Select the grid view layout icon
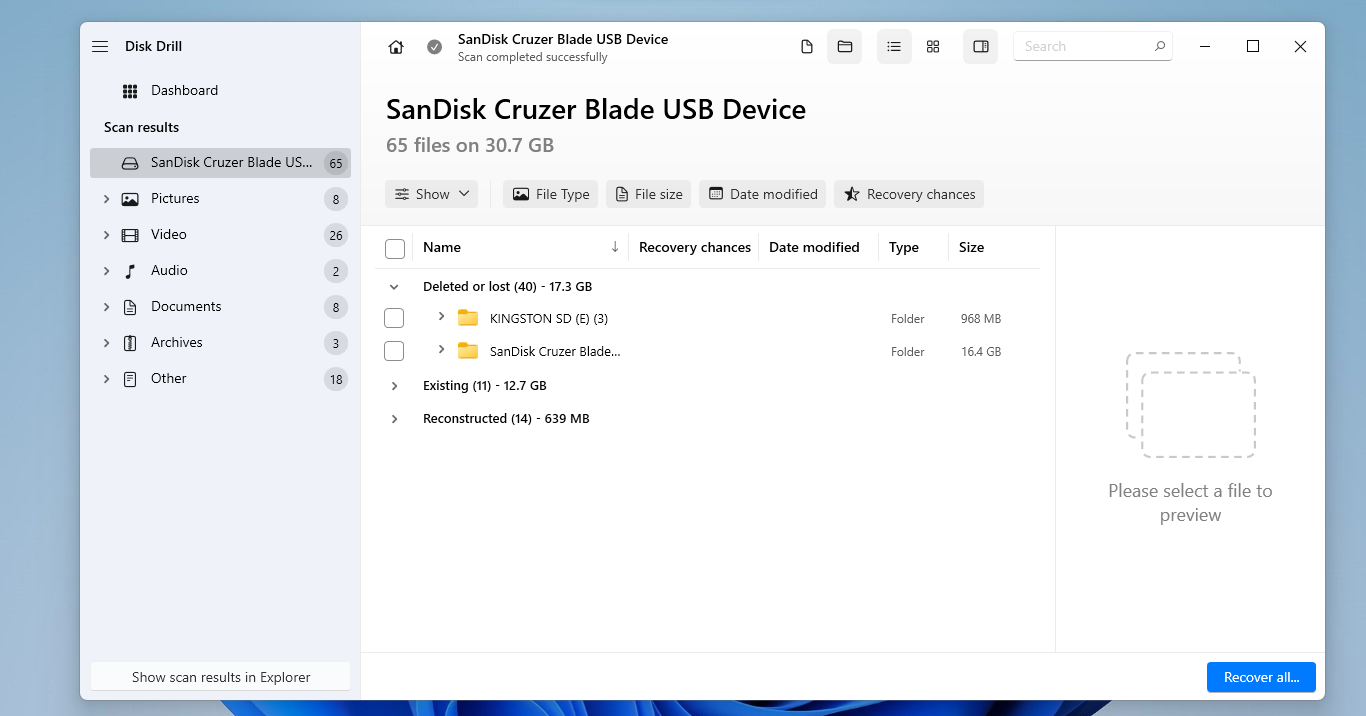The width and height of the screenshot is (1366, 716). (933, 47)
